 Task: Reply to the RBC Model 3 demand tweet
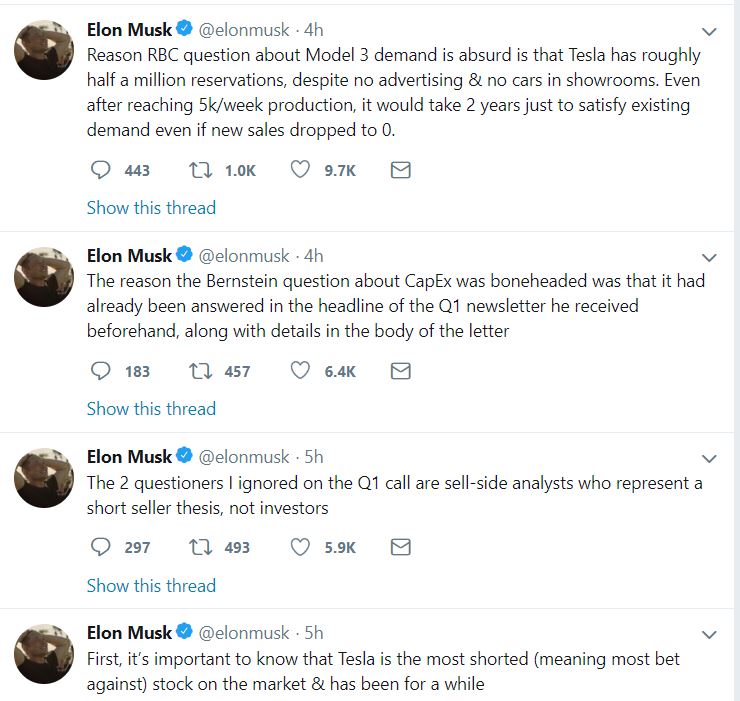[100, 170]
